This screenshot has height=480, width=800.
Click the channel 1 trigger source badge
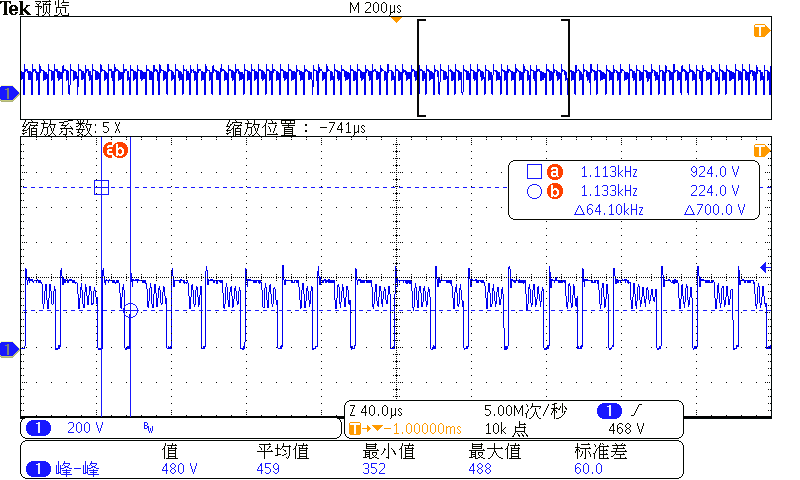pyautogui.click(x=609, y=410)
